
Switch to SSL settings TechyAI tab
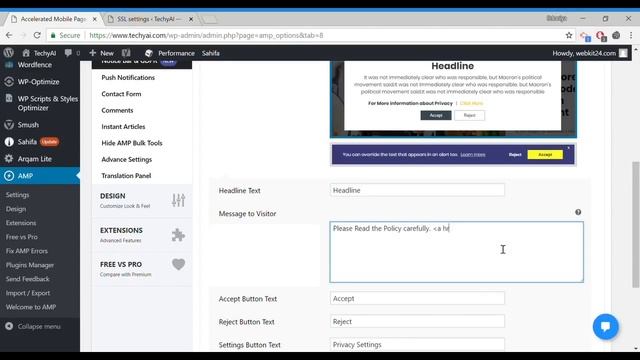click(x=149, y=19)
